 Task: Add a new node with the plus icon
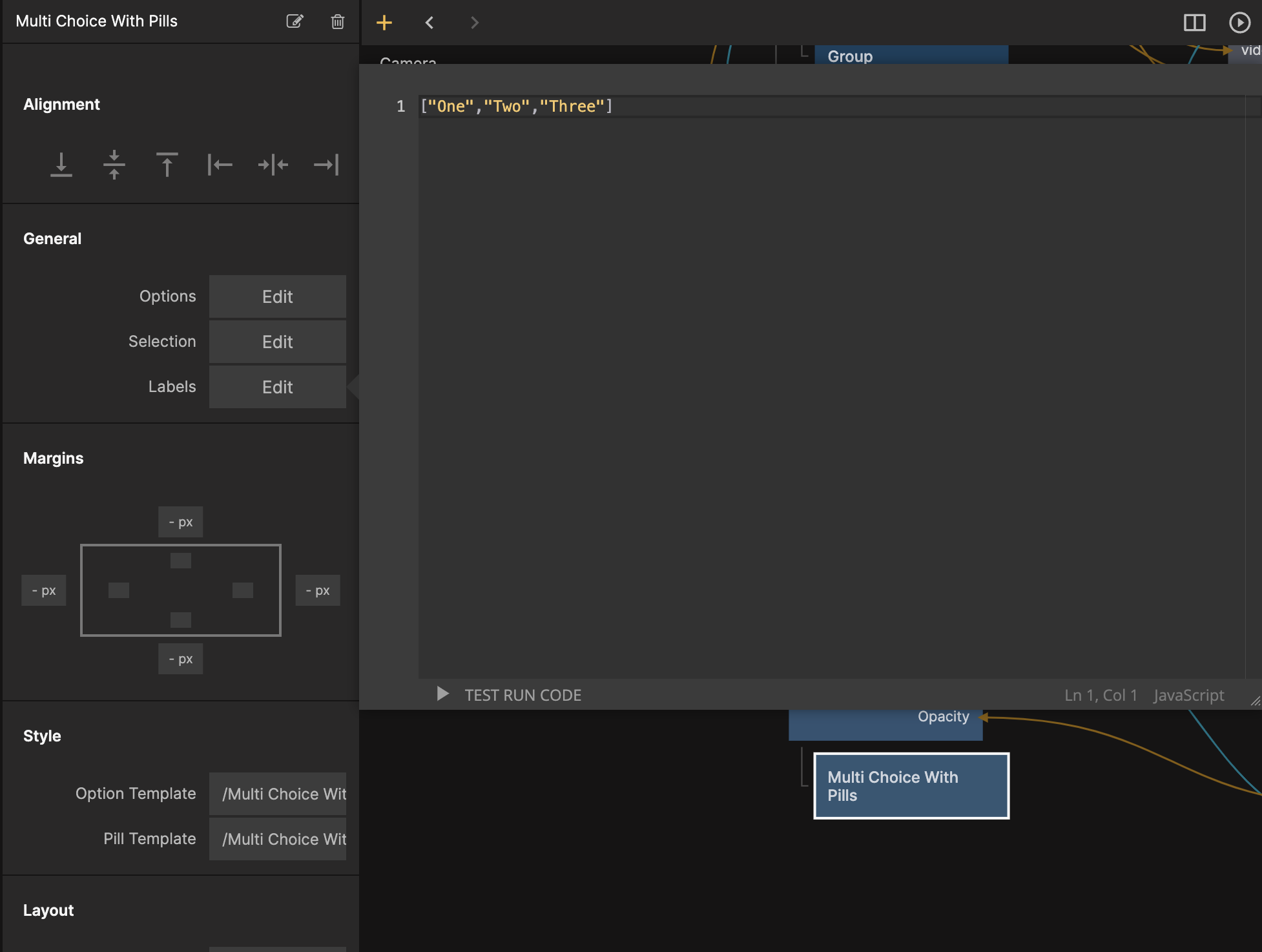coord(384,22)
